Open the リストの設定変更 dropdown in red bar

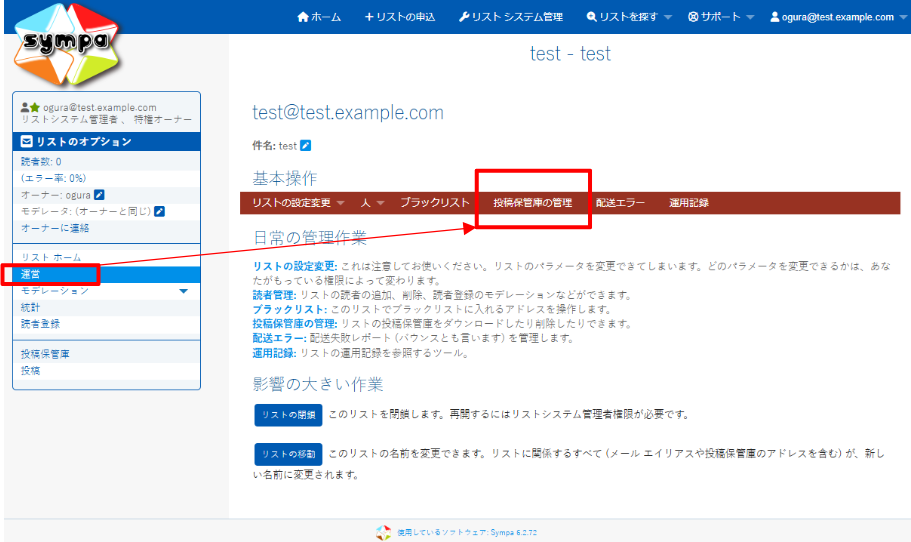[x=298, y=203]
